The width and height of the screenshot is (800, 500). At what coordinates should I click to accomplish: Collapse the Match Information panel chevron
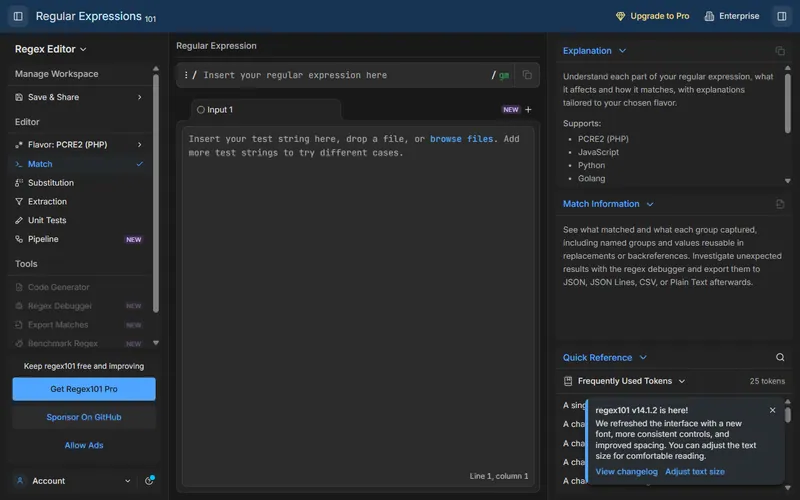649,204
